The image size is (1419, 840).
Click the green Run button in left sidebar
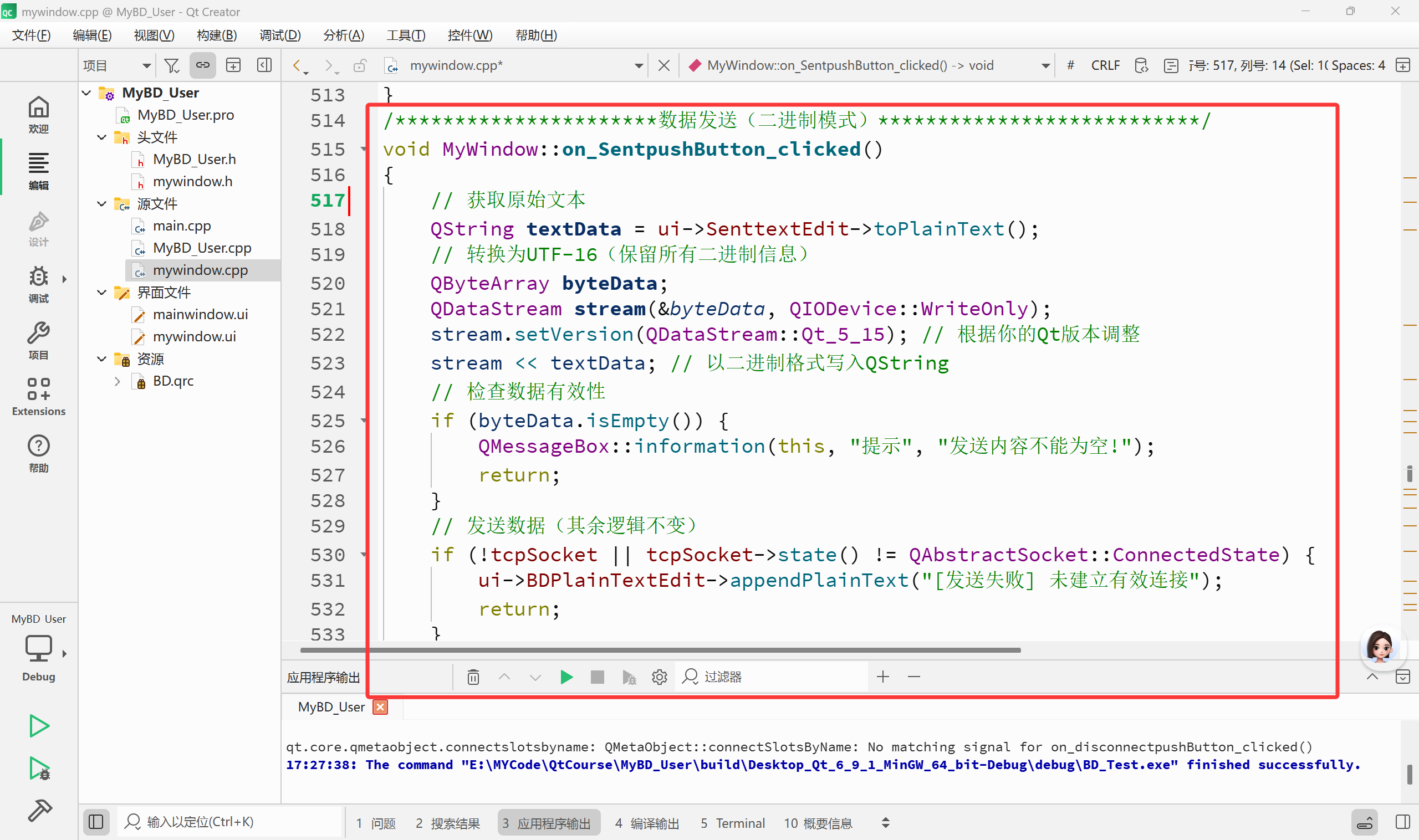38,726
